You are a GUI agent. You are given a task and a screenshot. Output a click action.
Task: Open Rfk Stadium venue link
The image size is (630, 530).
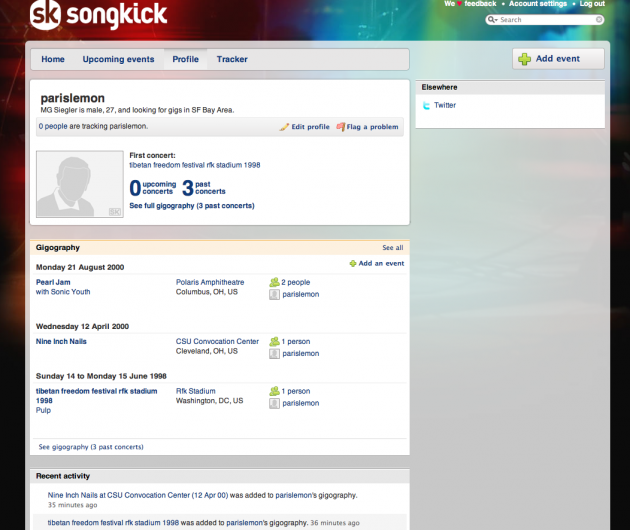(196, 391)
